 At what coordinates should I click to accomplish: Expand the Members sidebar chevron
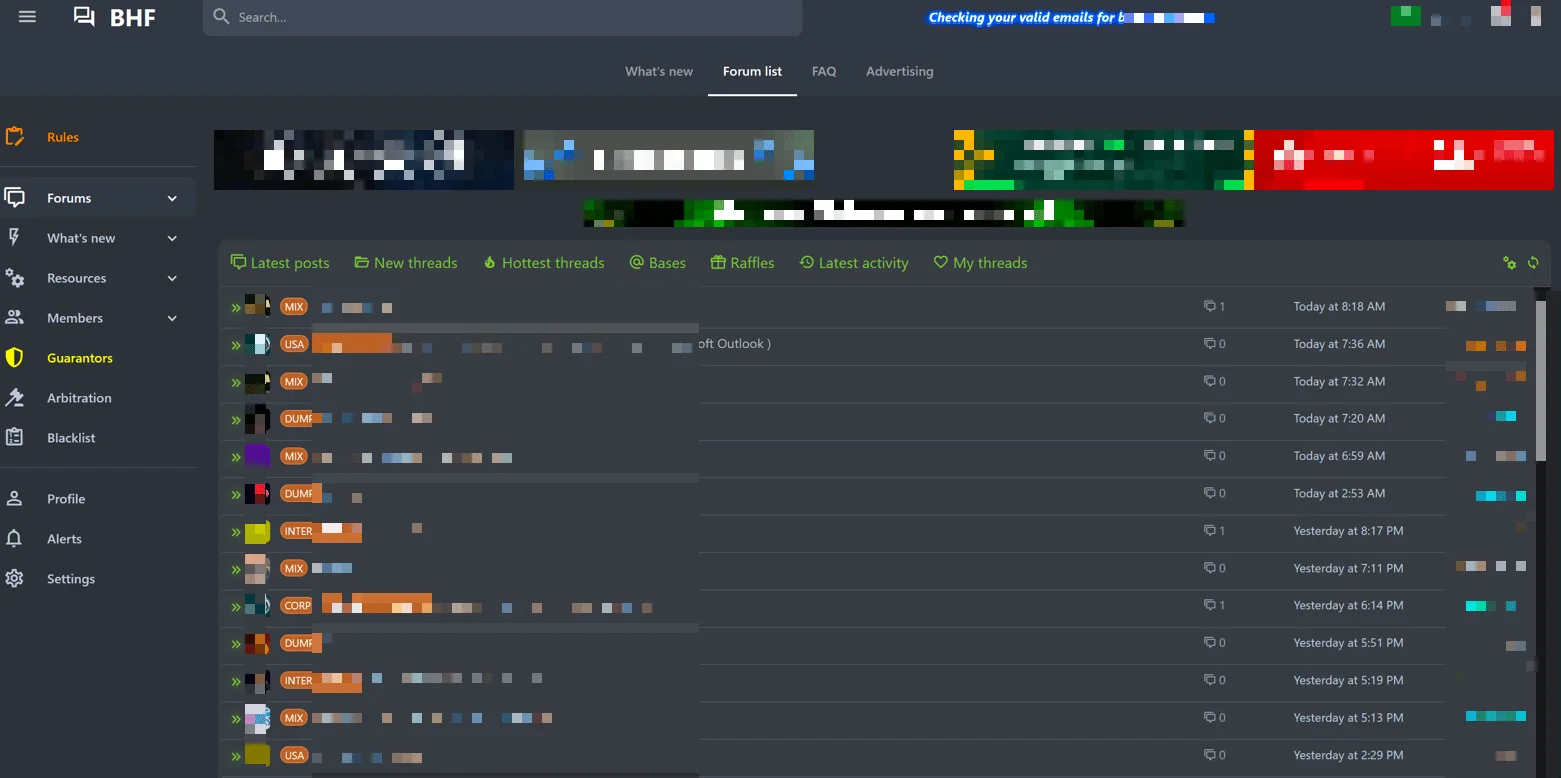[172, 318]
